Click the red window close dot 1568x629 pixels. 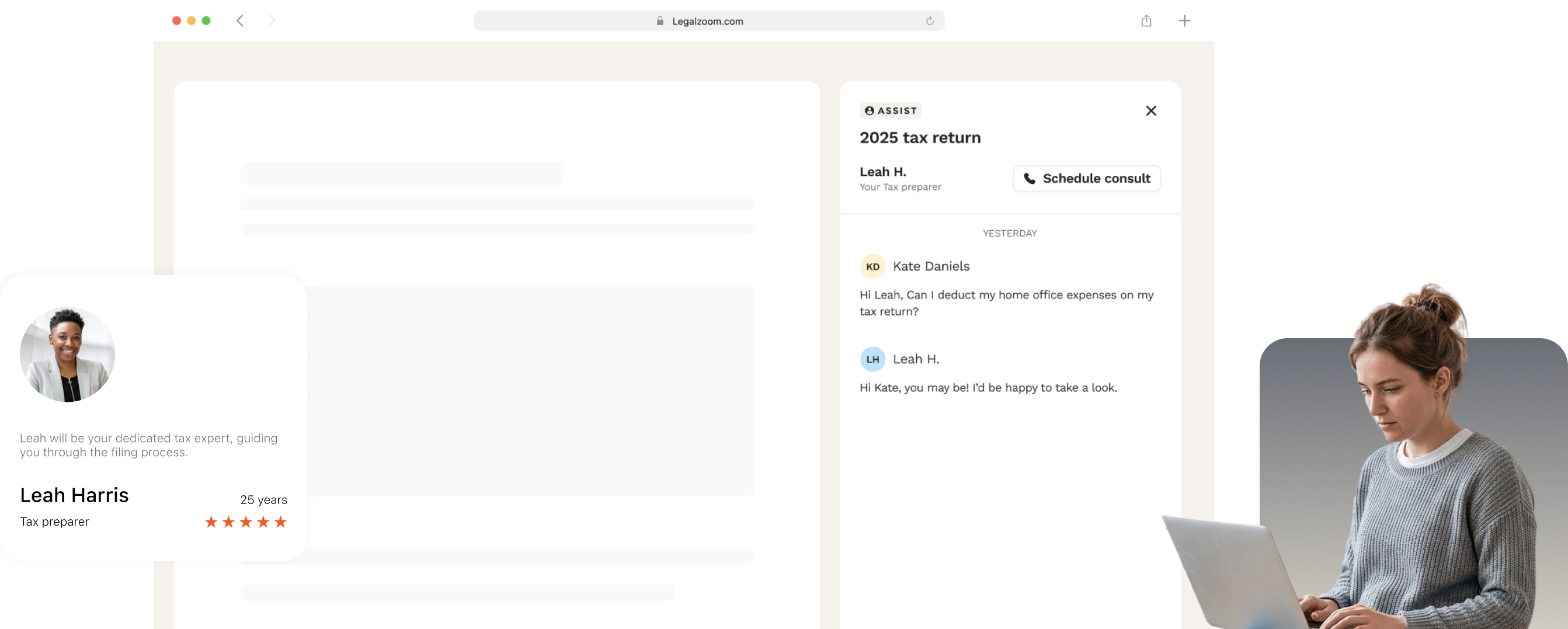(x=176, y=20)
